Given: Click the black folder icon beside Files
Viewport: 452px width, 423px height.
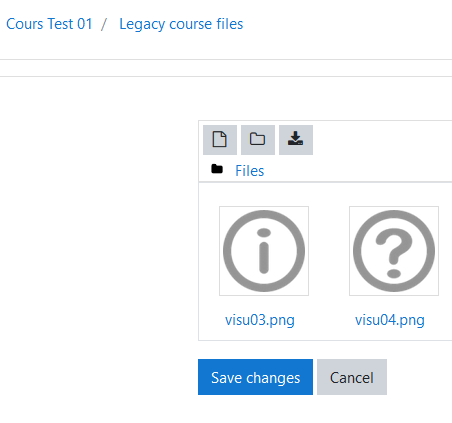Looking at the screenshot, I should (217, 169).
